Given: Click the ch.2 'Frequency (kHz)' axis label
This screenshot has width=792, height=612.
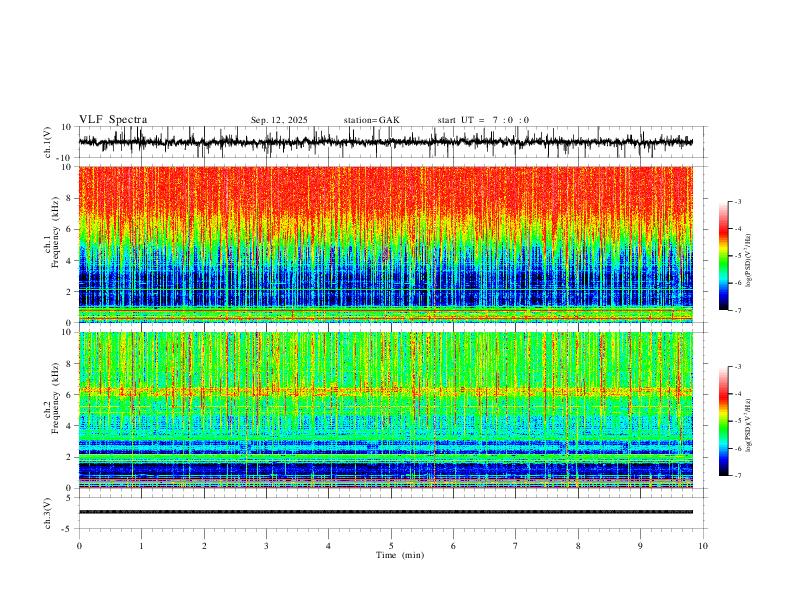Looking at the screenshot, I should [55, 398].
